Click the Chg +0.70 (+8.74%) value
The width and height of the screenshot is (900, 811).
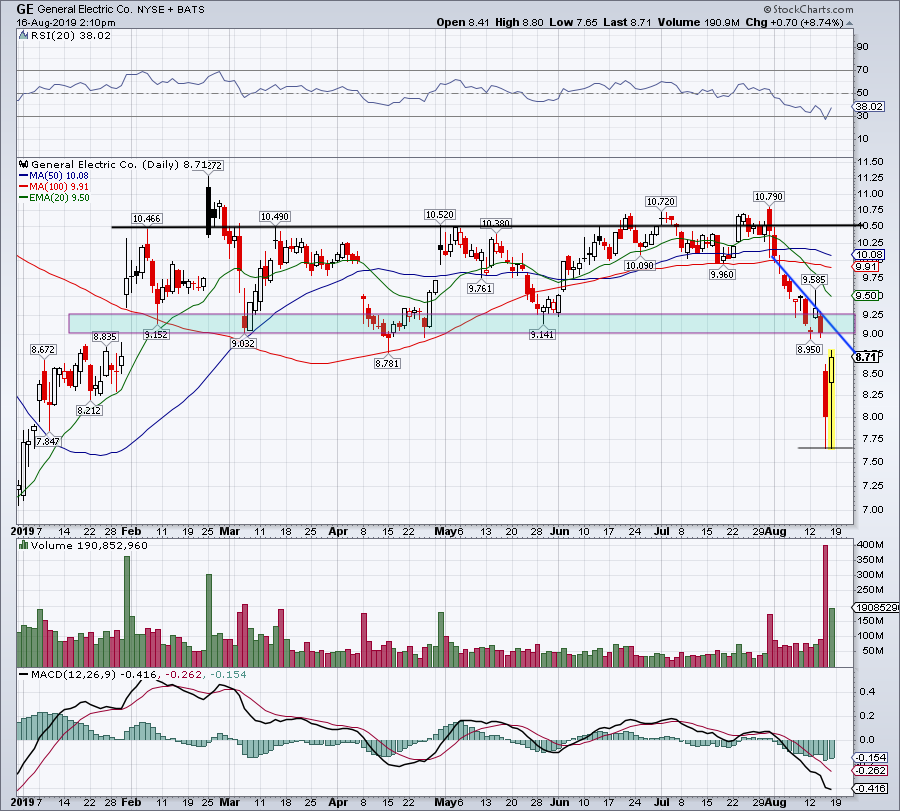(x=794, y=22)
